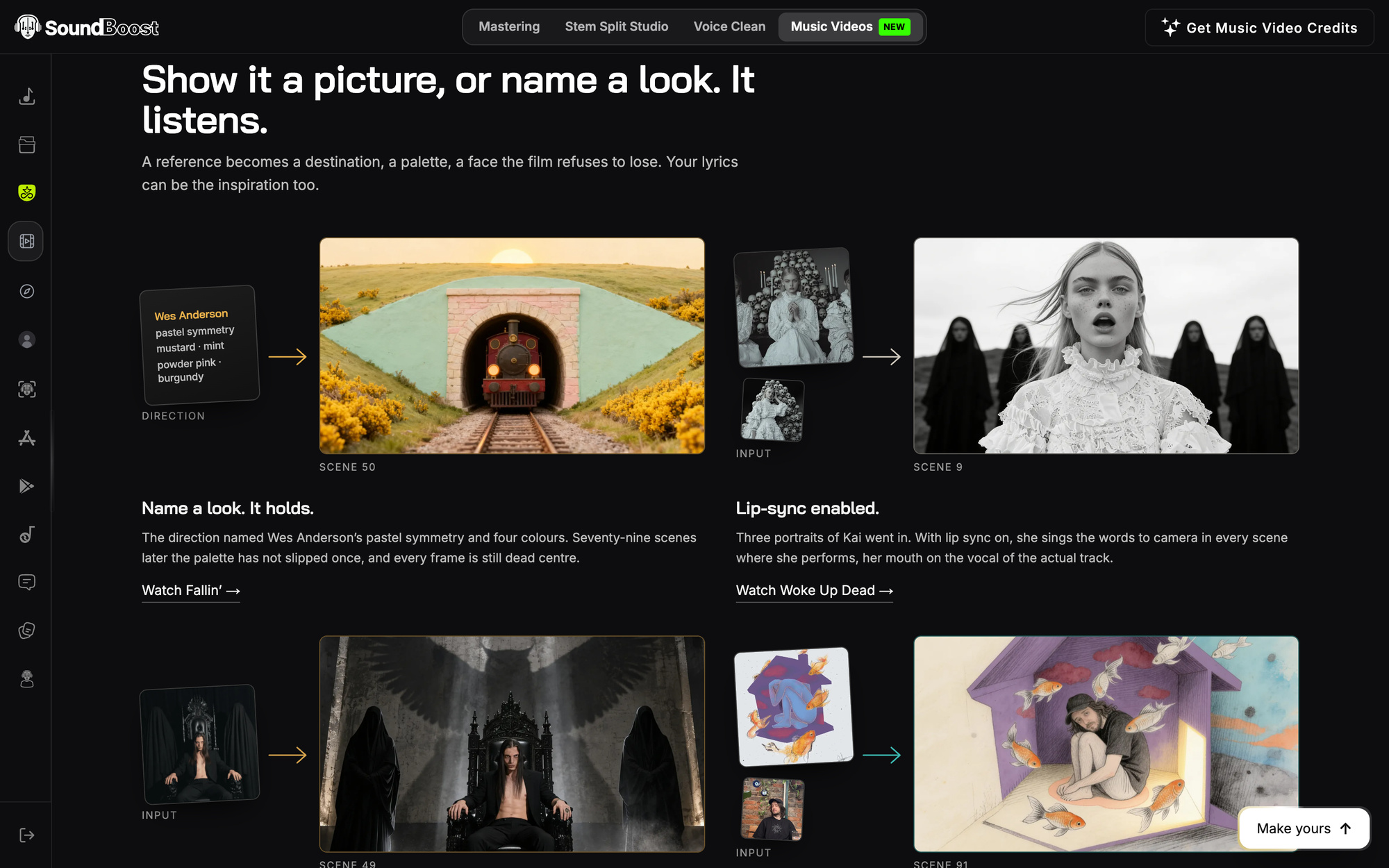Click the green star badge icon
The height and width of the screenshot is (868, 1389).
tap(26, 192)
